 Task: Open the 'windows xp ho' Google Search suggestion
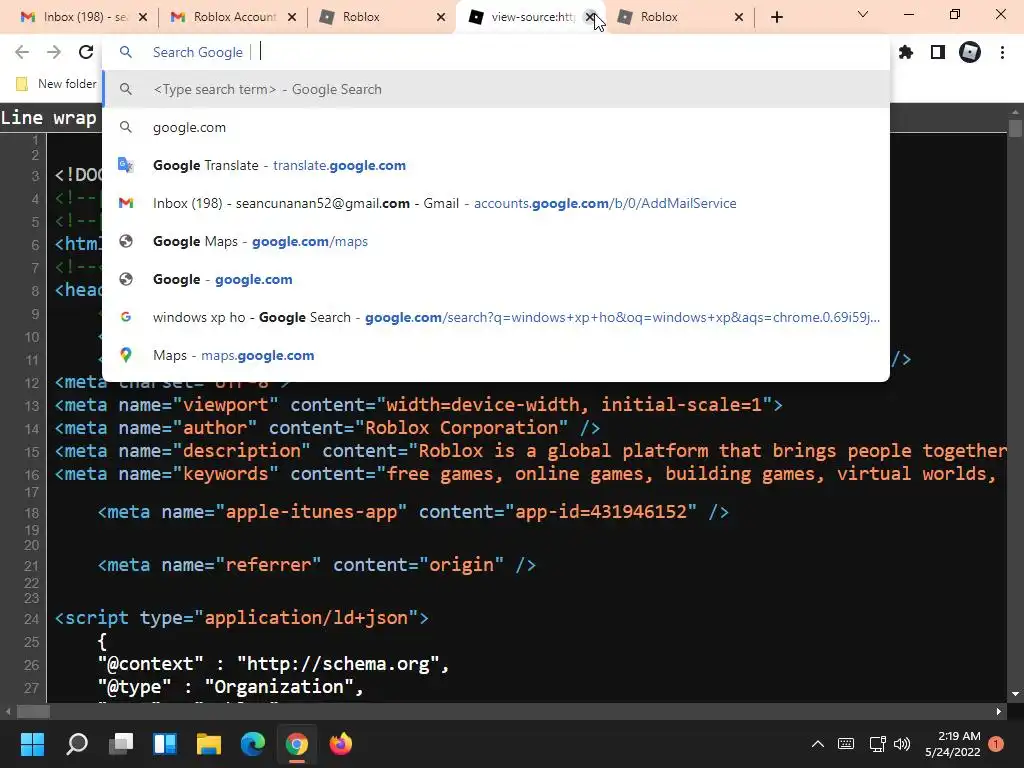[x=496, y=317]
